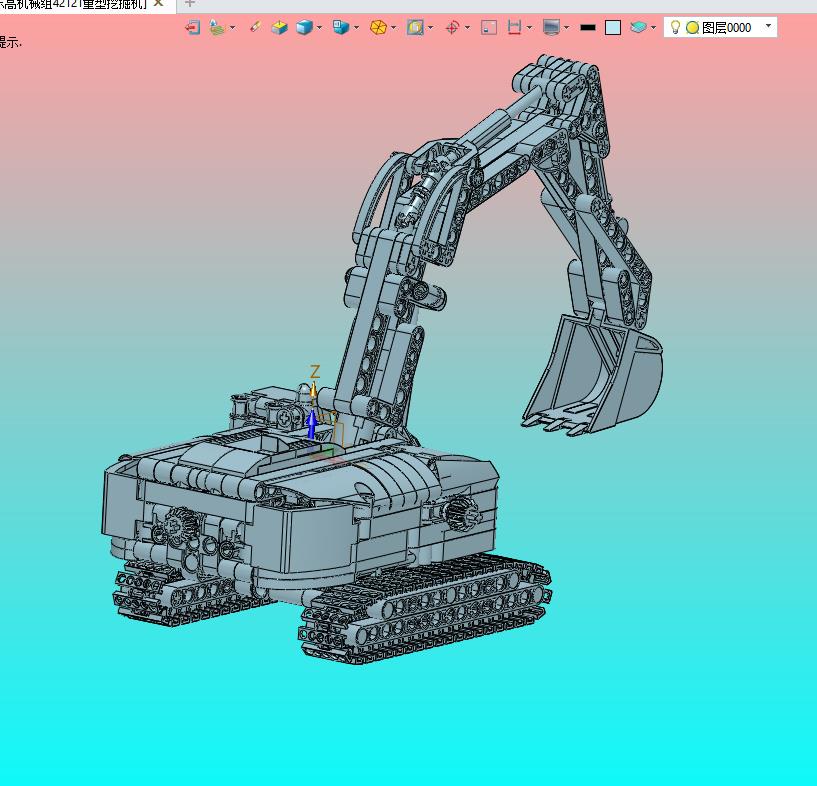Screen dimensions: 817x786
Task: Click the stacked layers icon
Action: point(639,28)
